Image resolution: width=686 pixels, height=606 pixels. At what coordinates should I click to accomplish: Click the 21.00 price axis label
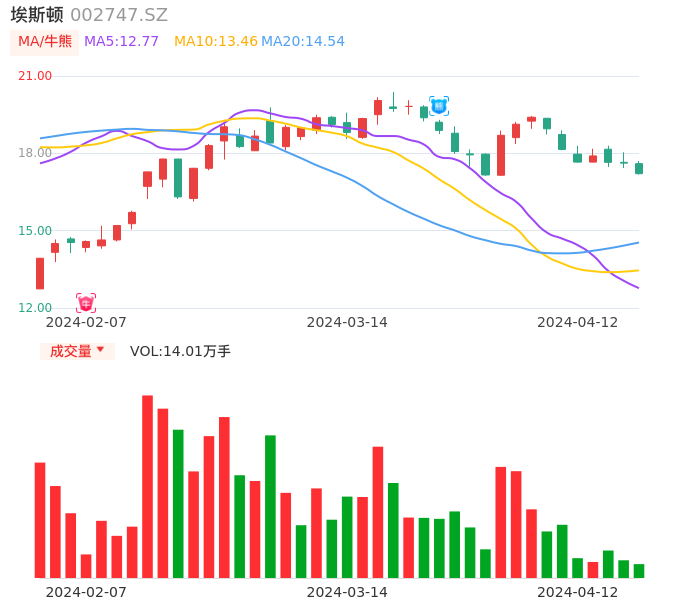[x=35, y=76]
